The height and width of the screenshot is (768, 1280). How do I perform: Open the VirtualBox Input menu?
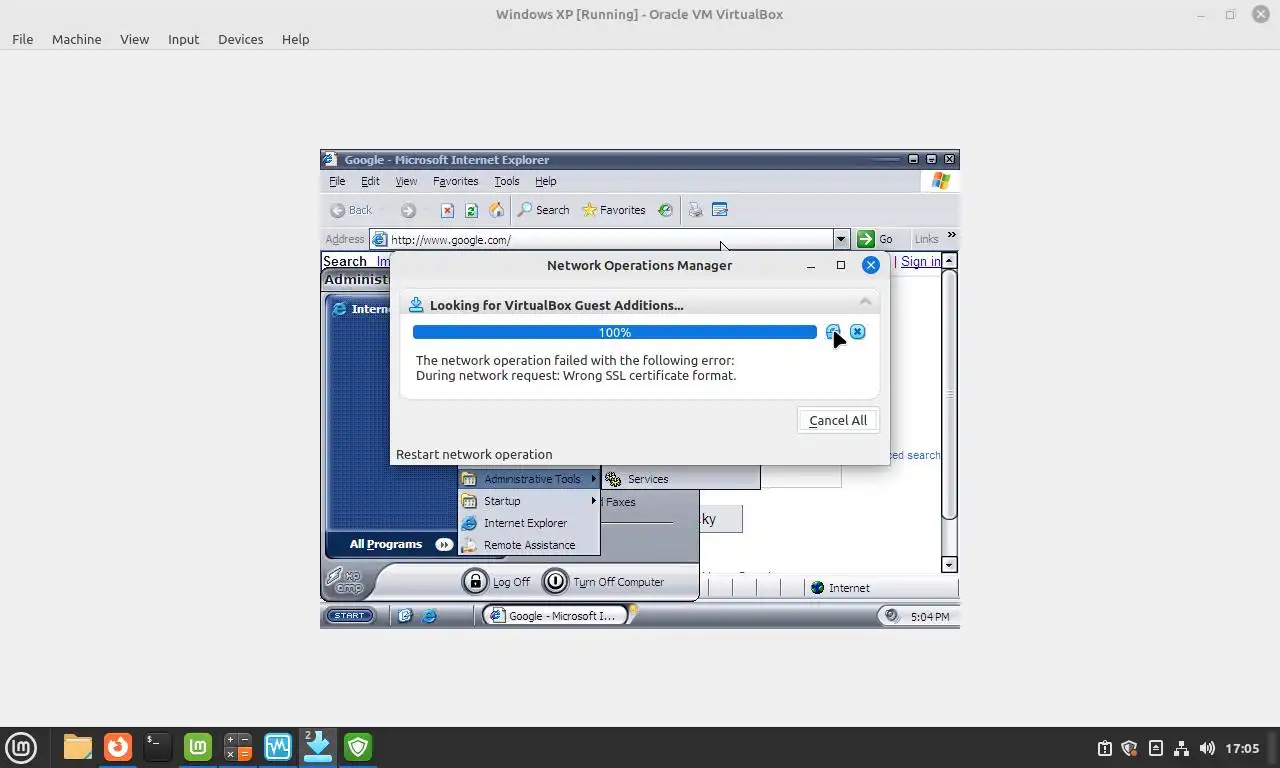[183, 39]
